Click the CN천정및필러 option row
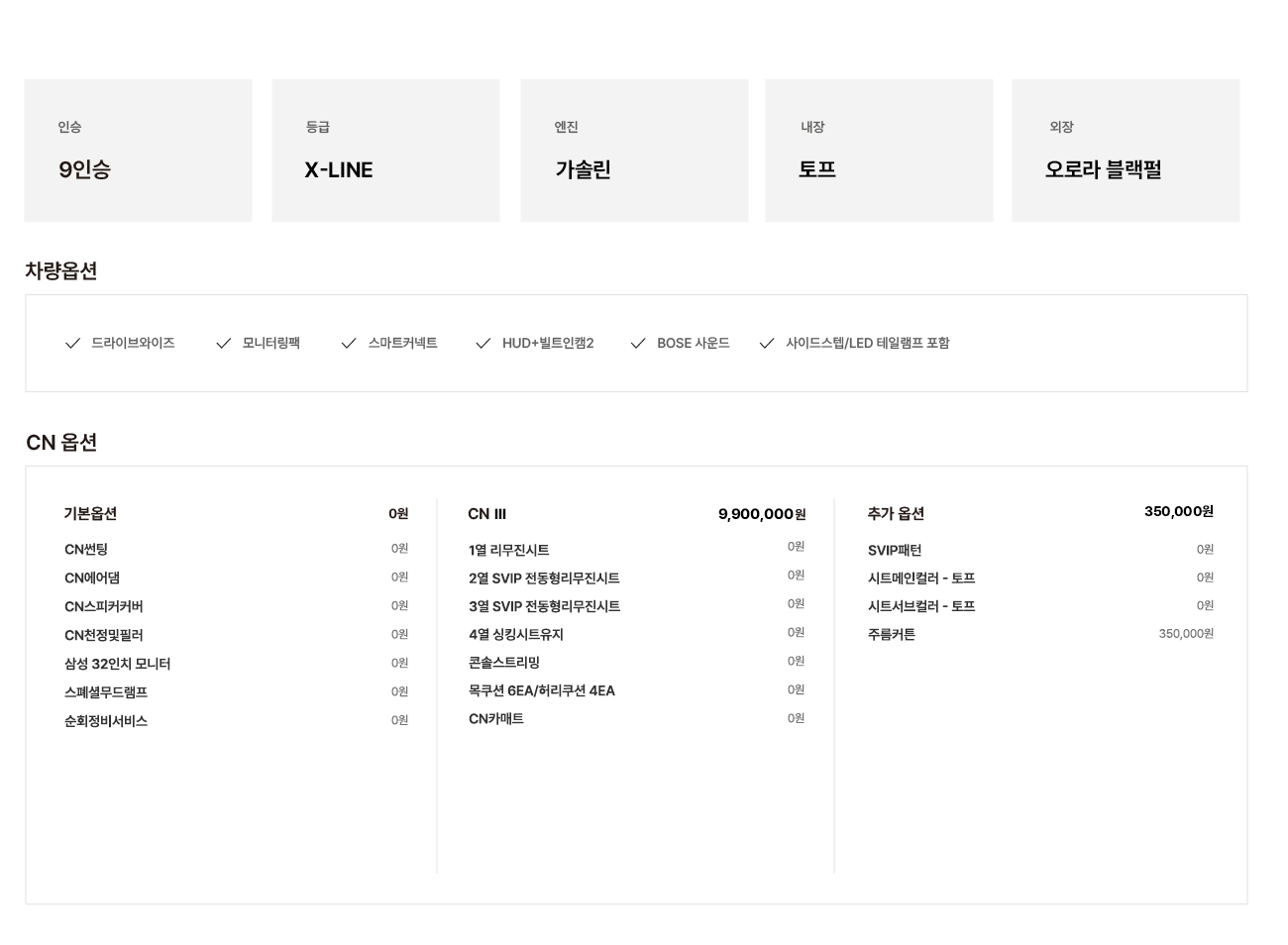This screenshot has height=945, width=1288. pyautogui.click(x=236, y=636)
